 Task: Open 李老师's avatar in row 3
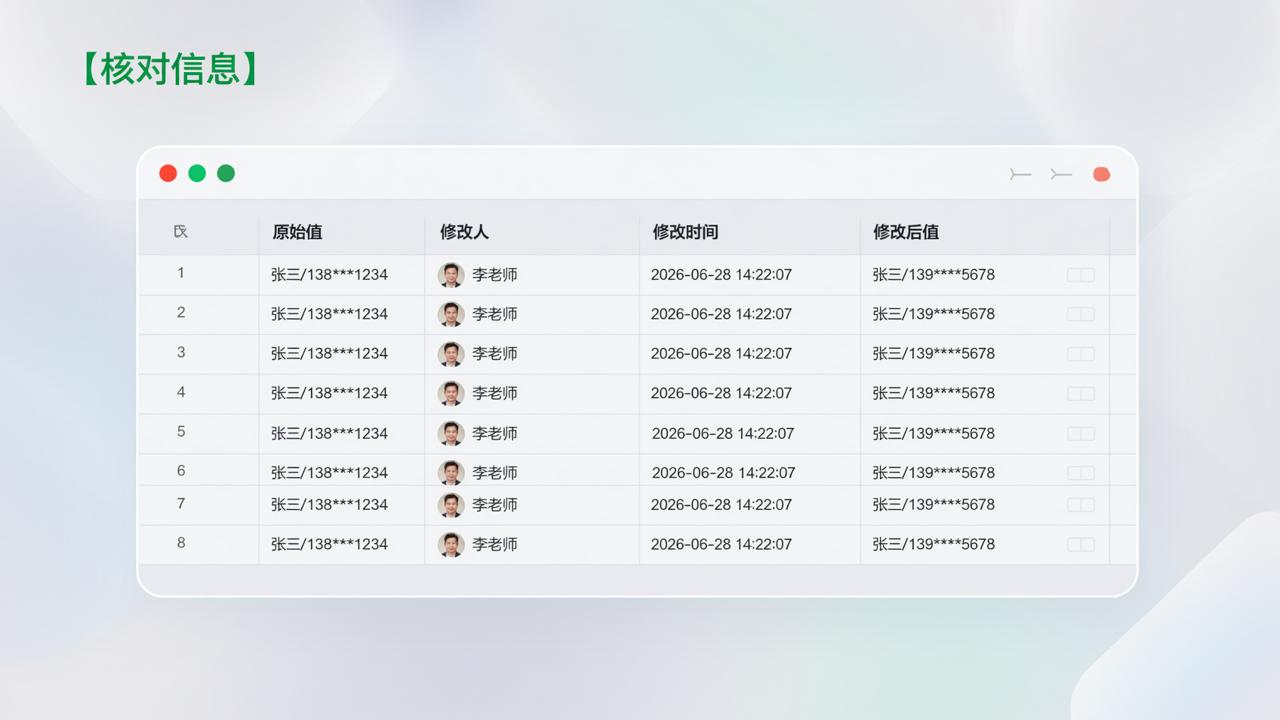point(451,354)
